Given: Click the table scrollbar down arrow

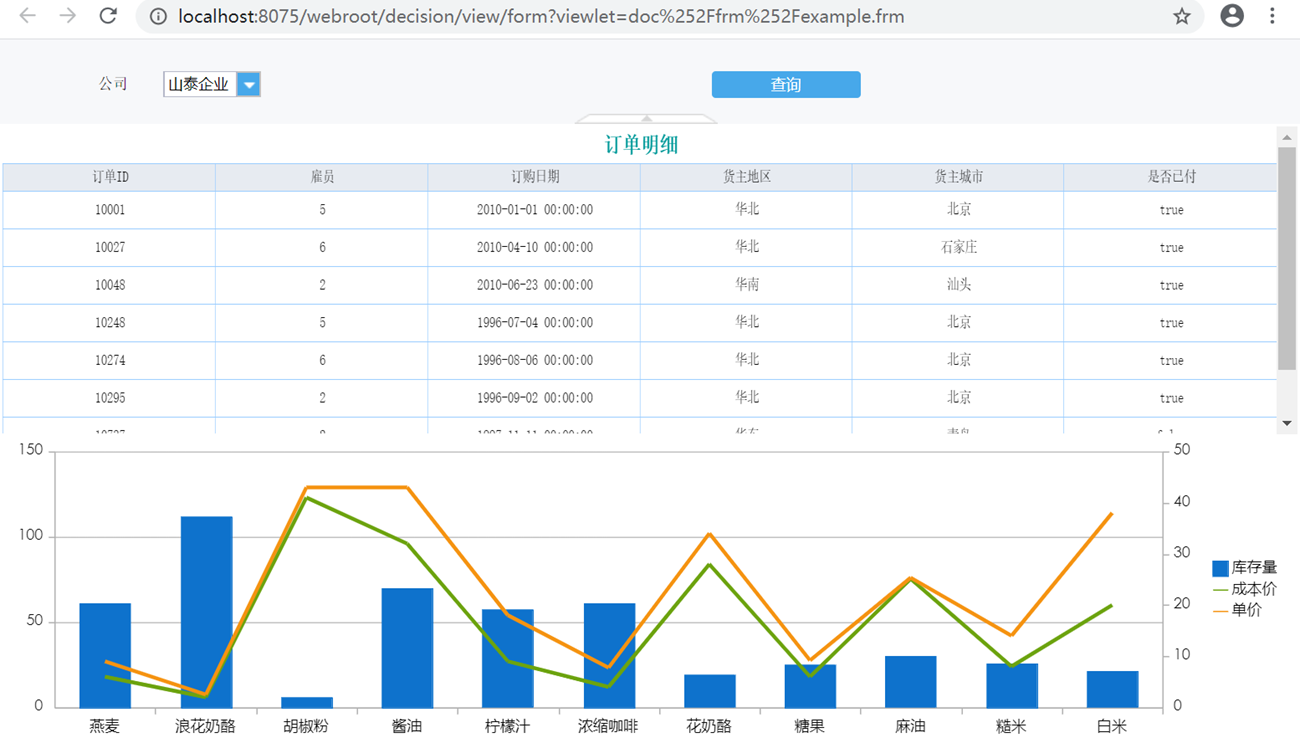Looking at the screenshot, I should (1287, 424).
